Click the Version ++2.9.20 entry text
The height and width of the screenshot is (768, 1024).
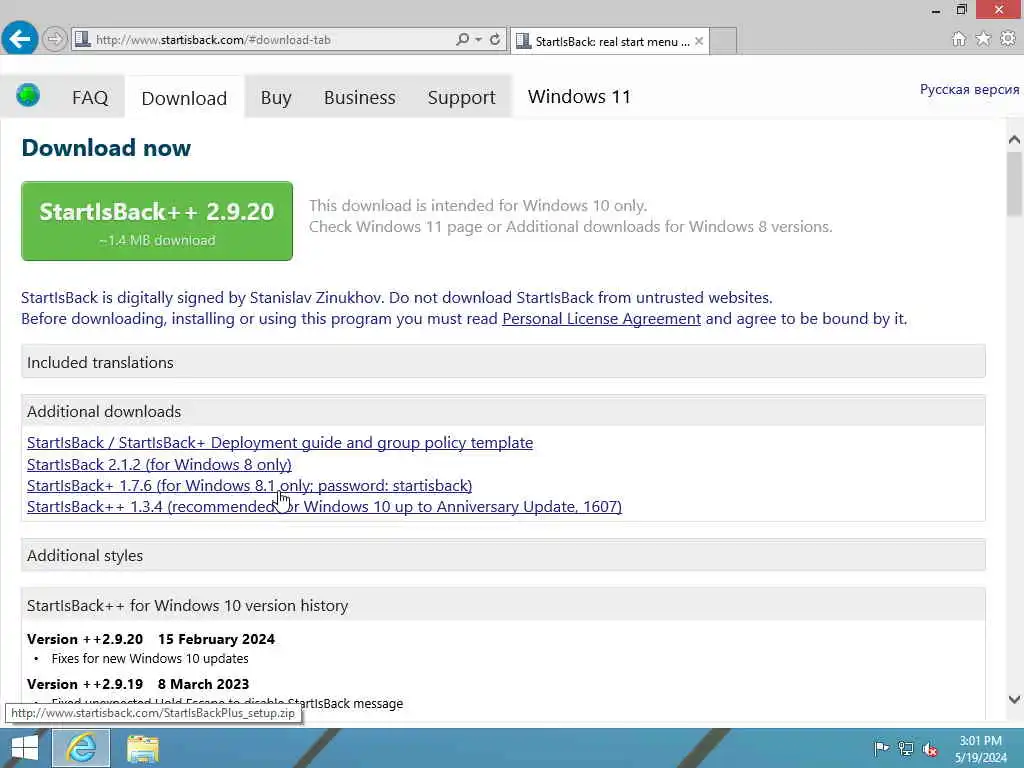coord(151,639)
